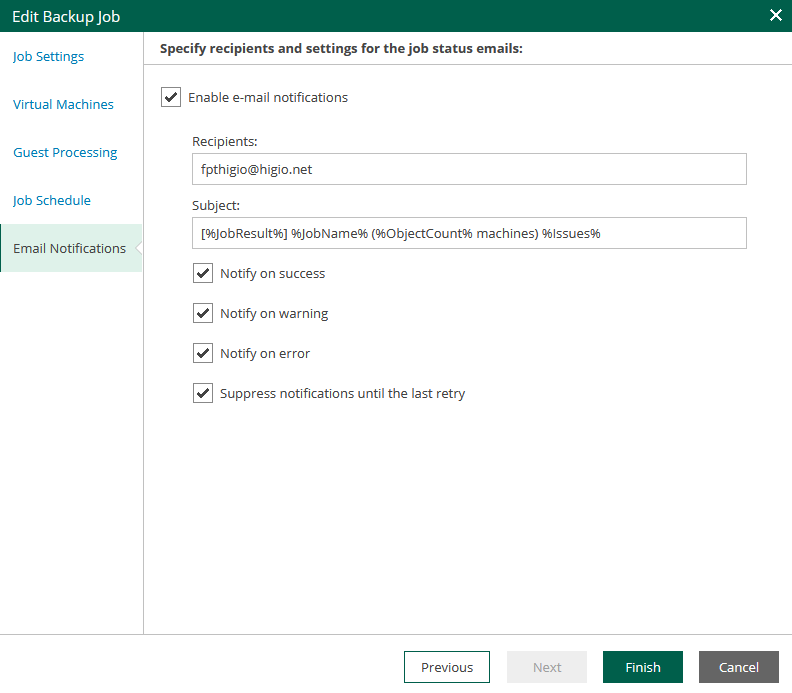Click into the Recipients email field
792x693 pixels.
469,170
